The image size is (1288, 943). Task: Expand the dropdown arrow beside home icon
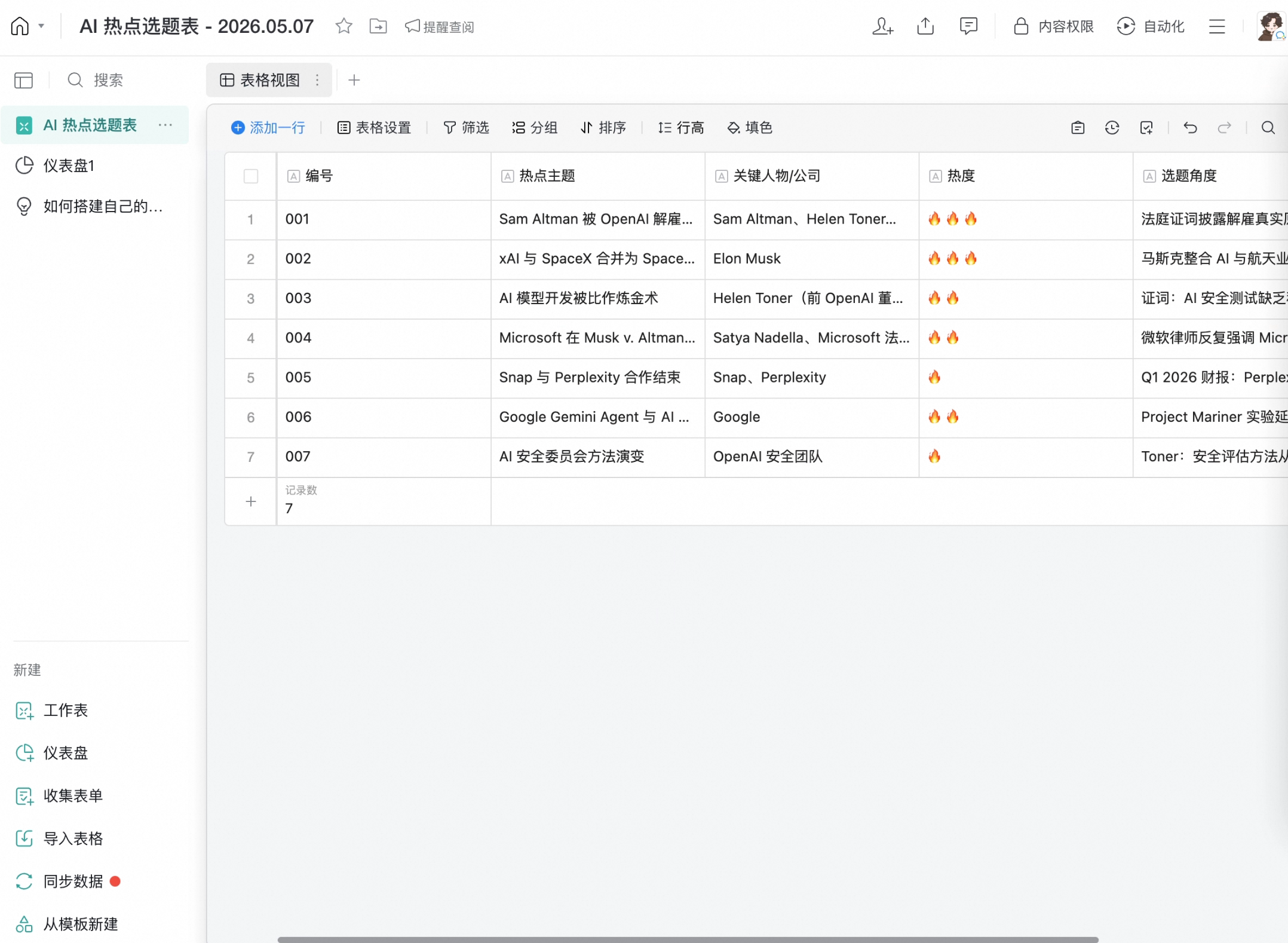point(41,26)
